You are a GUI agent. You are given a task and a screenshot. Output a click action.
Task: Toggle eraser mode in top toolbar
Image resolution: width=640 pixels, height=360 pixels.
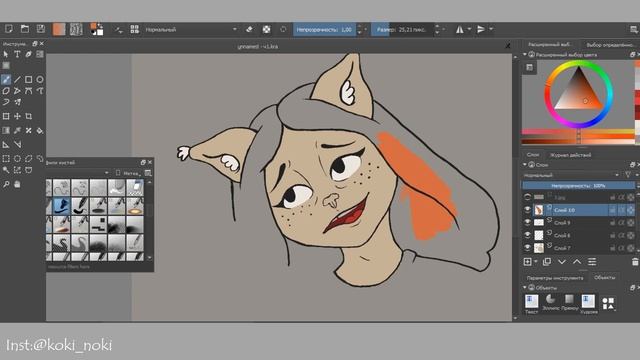[249, 29]
